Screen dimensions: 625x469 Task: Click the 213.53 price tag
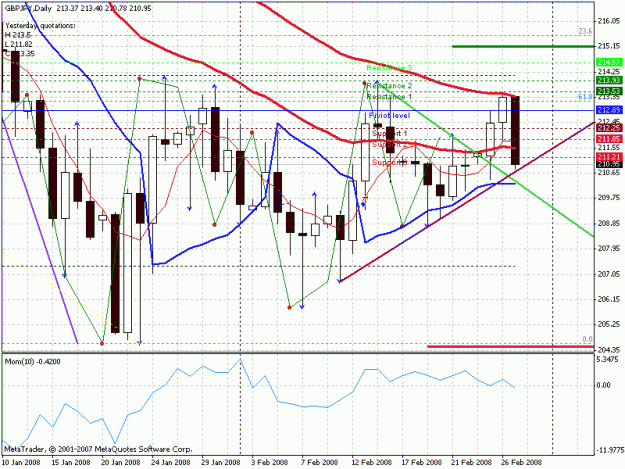coord(609,92)
